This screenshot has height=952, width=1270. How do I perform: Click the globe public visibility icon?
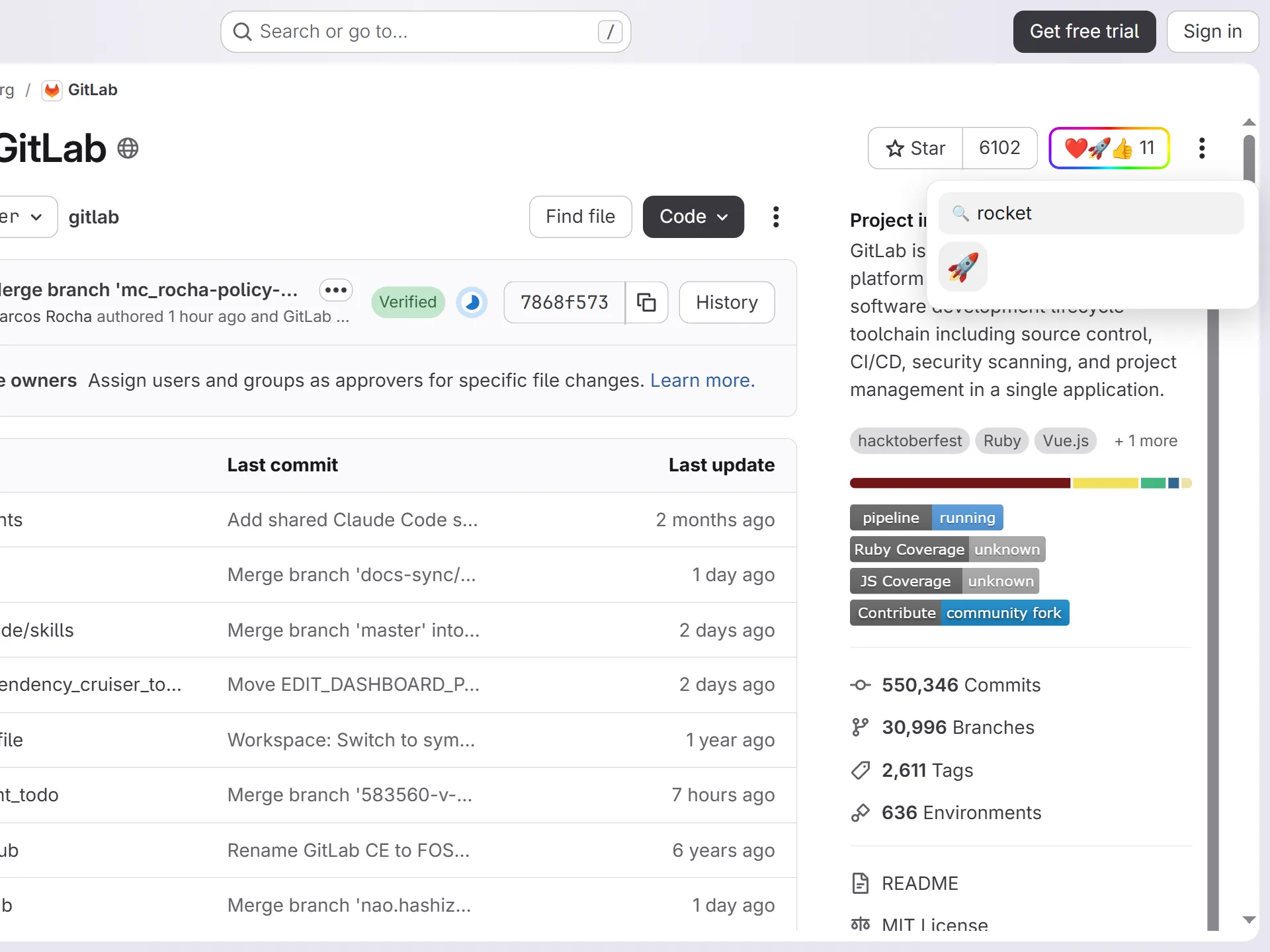[x=128, y=148]
